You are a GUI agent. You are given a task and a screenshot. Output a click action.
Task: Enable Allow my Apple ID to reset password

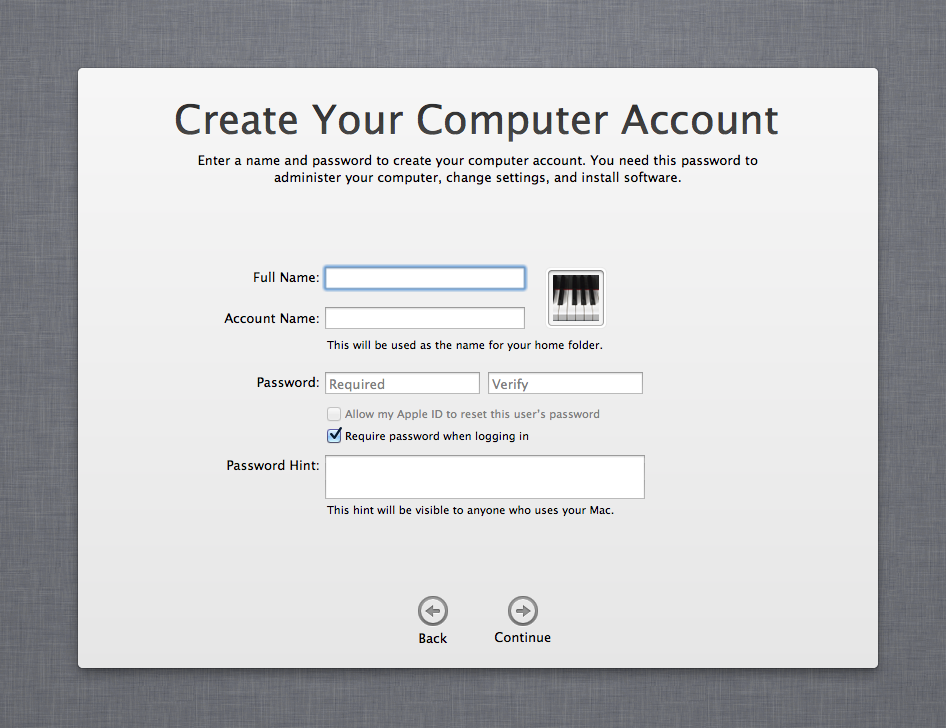click(x=334, y=414)
